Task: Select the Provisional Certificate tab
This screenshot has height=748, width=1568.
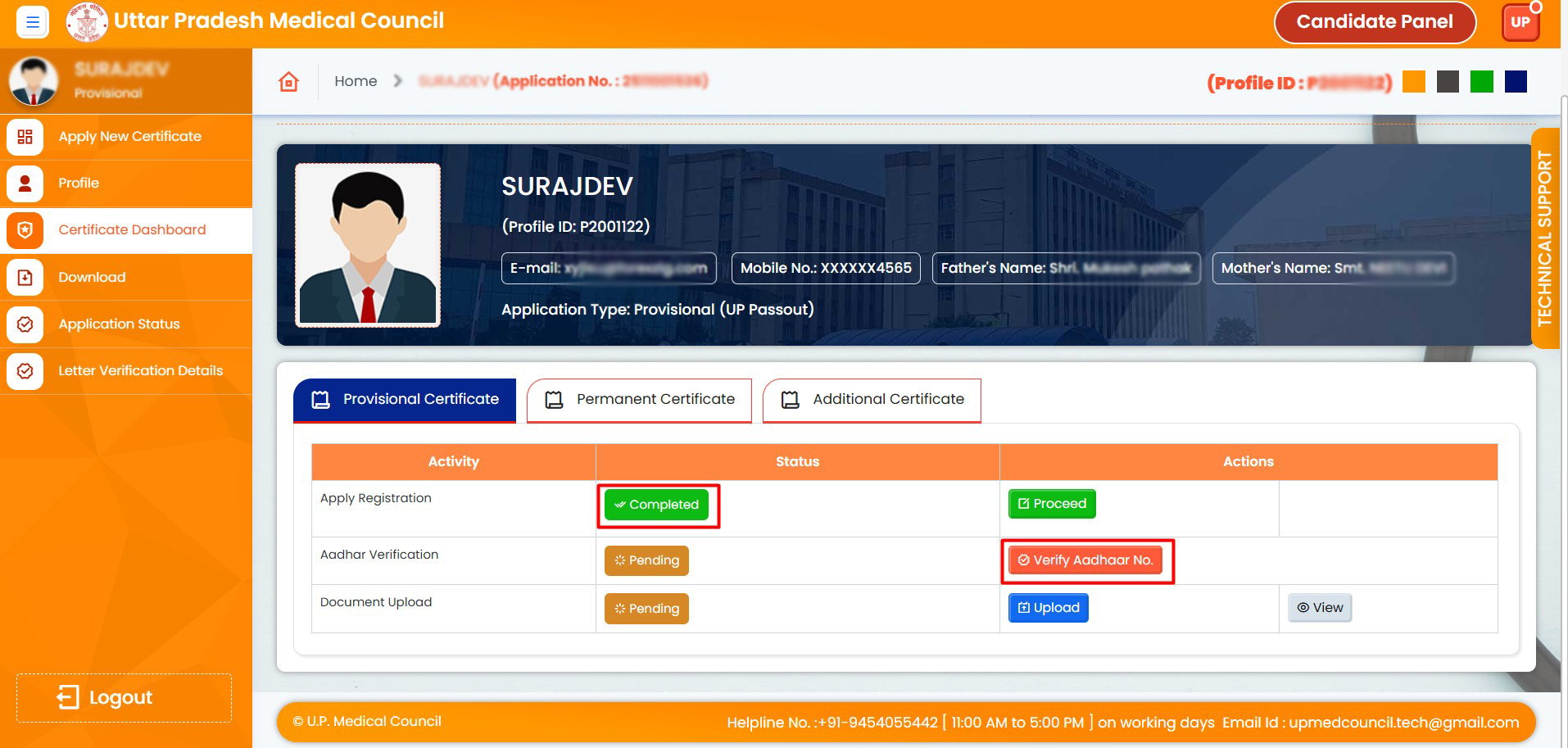Action: [x=405, y=400]
